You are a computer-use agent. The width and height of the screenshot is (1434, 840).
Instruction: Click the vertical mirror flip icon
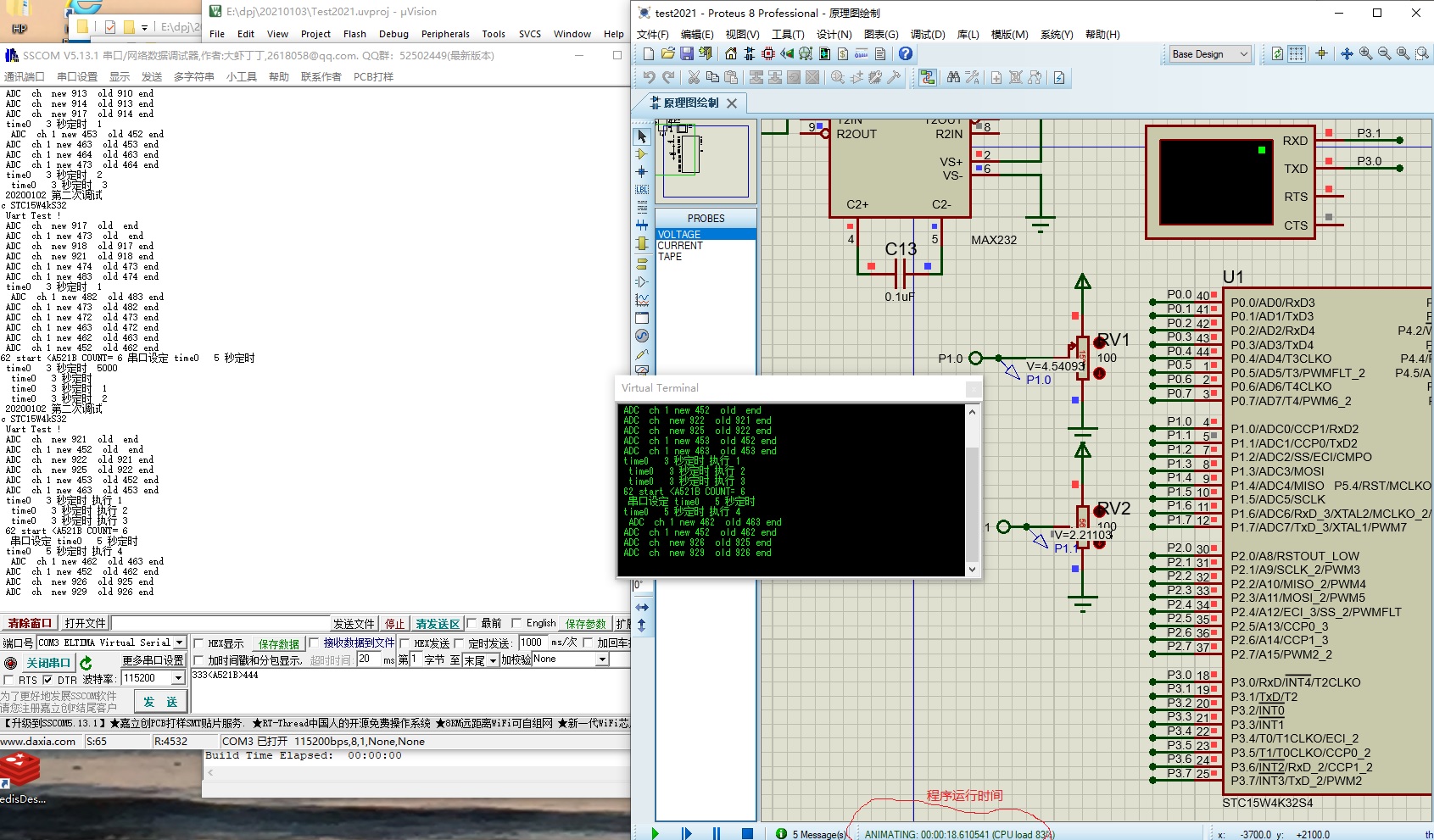click(642, 626)
